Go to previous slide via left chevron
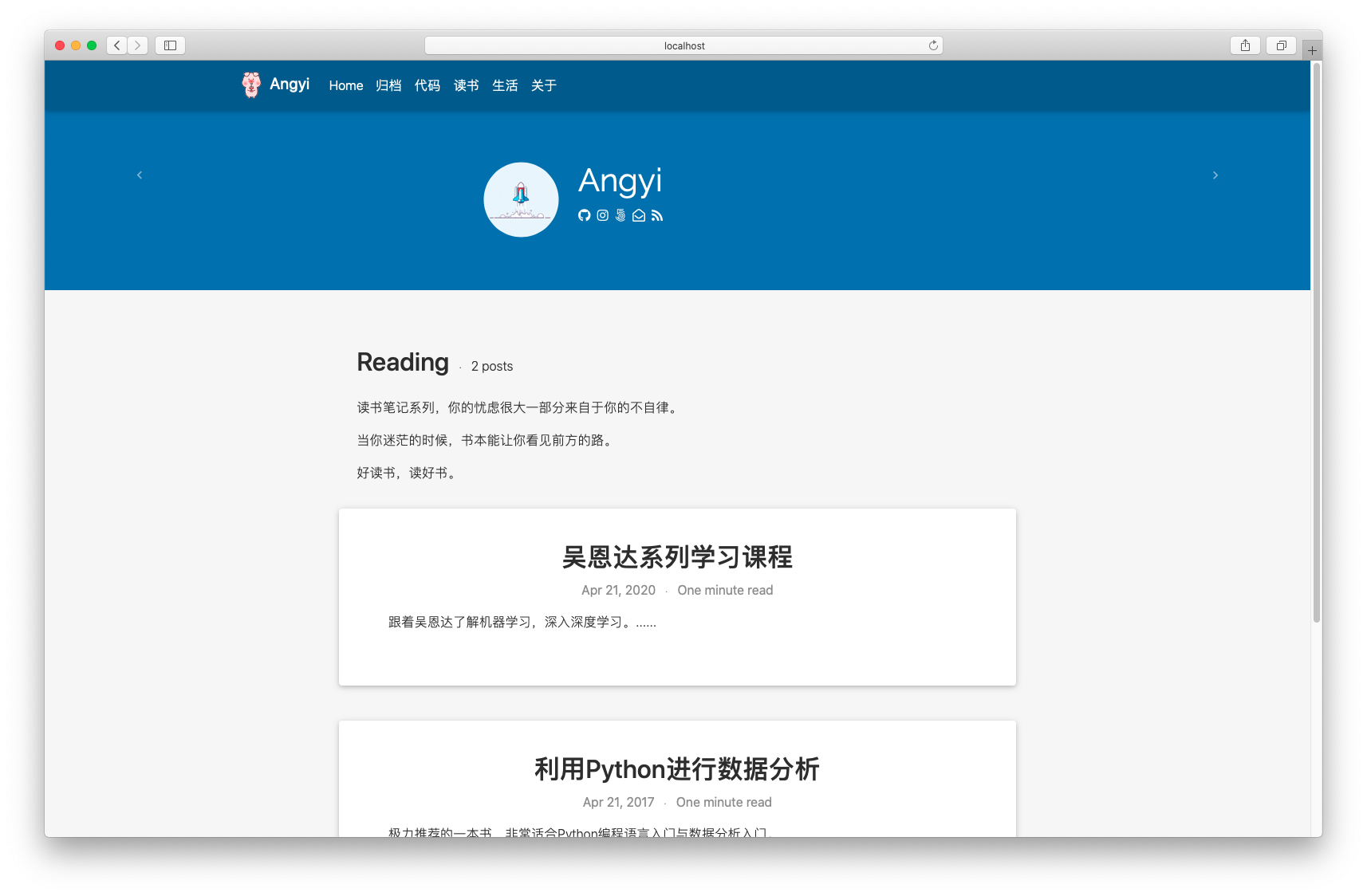Image resolution: width=1367 pixels, height=896 pixels. 140,175
